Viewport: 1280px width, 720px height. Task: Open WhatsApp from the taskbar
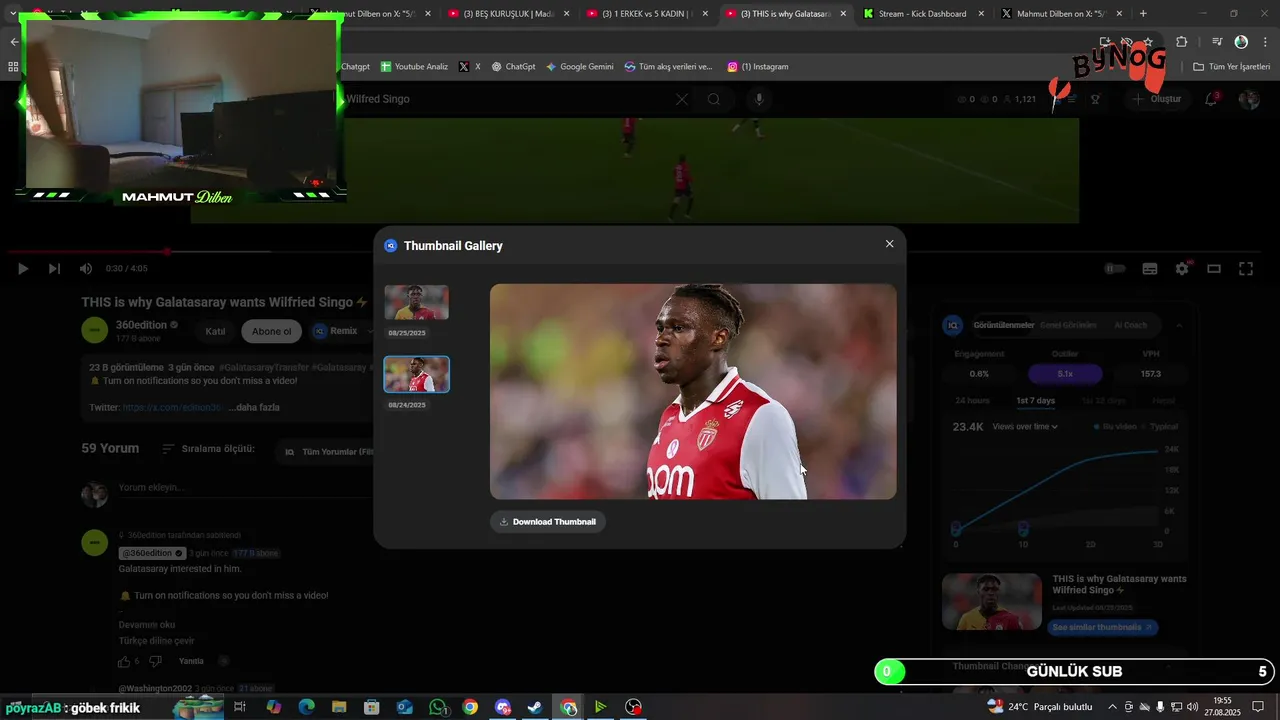438,707
